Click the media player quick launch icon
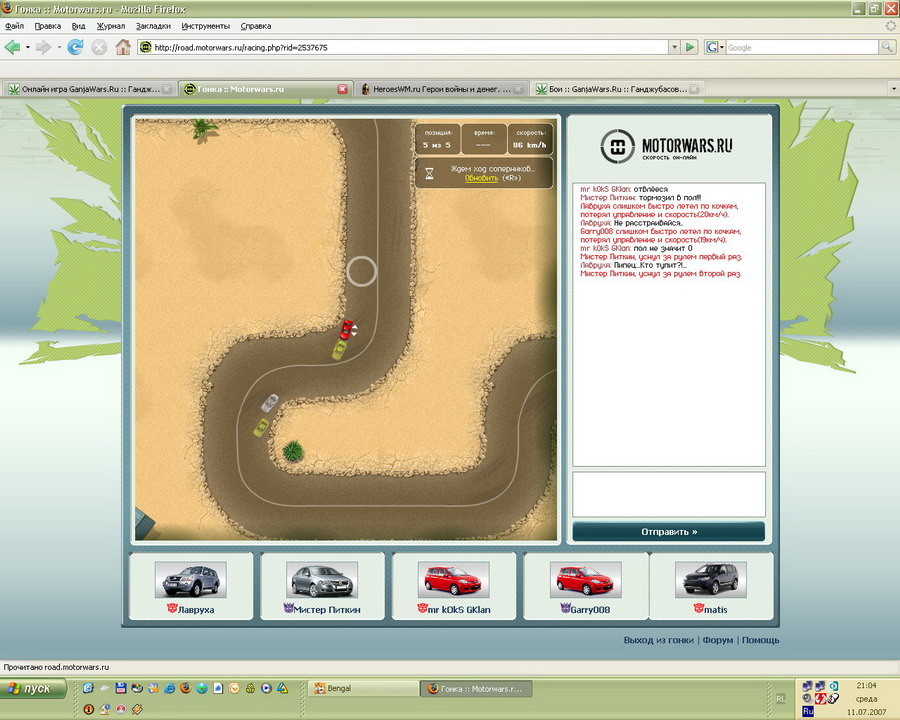The height and width of the screenshot is (720, 900). [x=266, y=688]
